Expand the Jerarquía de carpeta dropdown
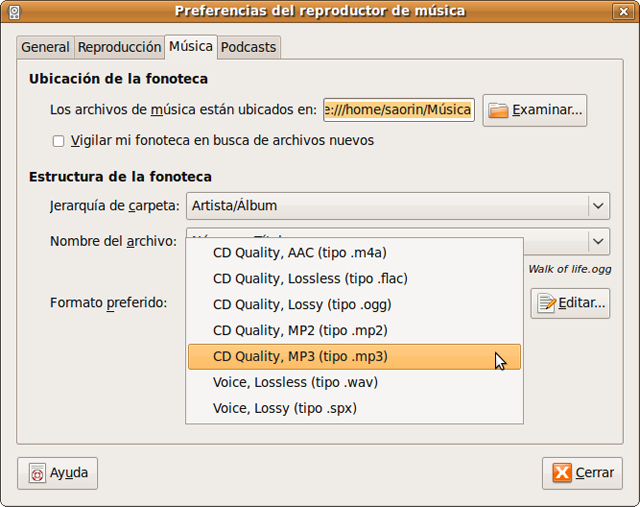The width and height of the screenshot is (640, 507). [397, 207]
